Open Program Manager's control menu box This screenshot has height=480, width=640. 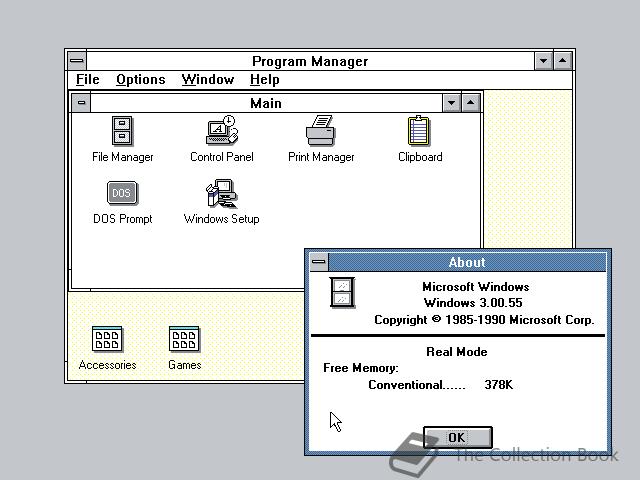(77, 61)
